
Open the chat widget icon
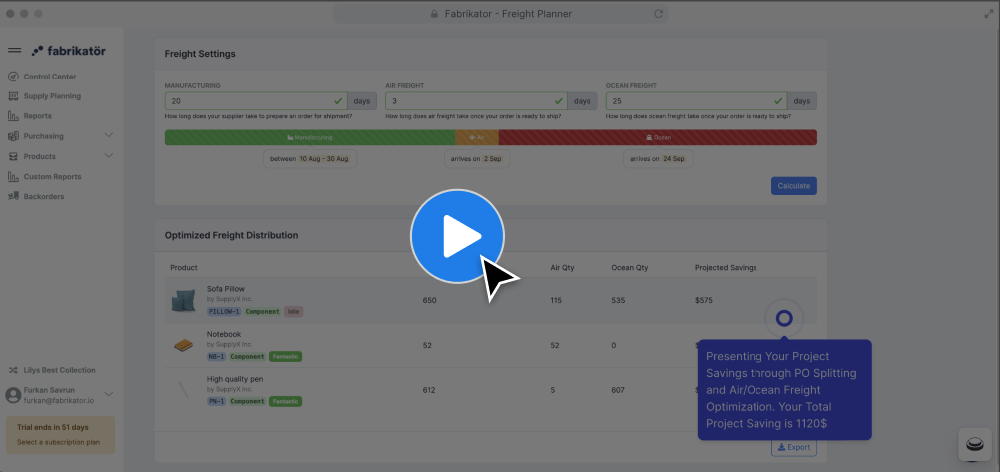pyautogui.click(x=974, y=445)
